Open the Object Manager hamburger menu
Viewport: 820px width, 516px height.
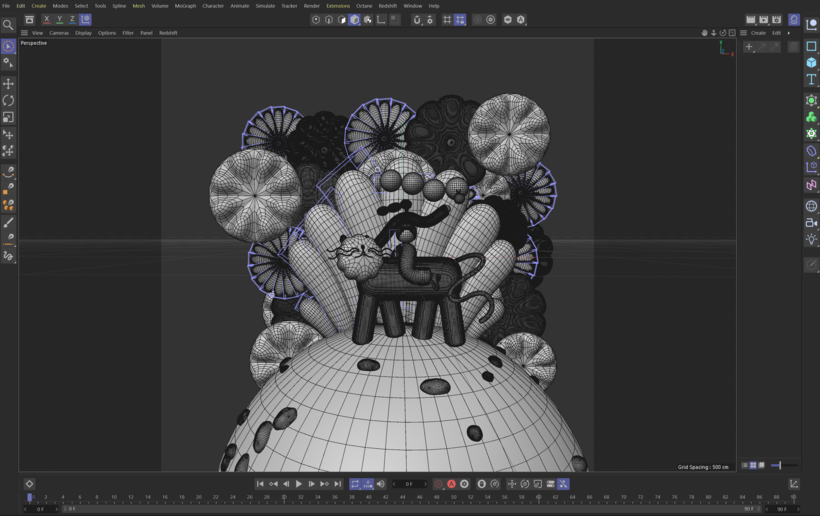point(743,32)
